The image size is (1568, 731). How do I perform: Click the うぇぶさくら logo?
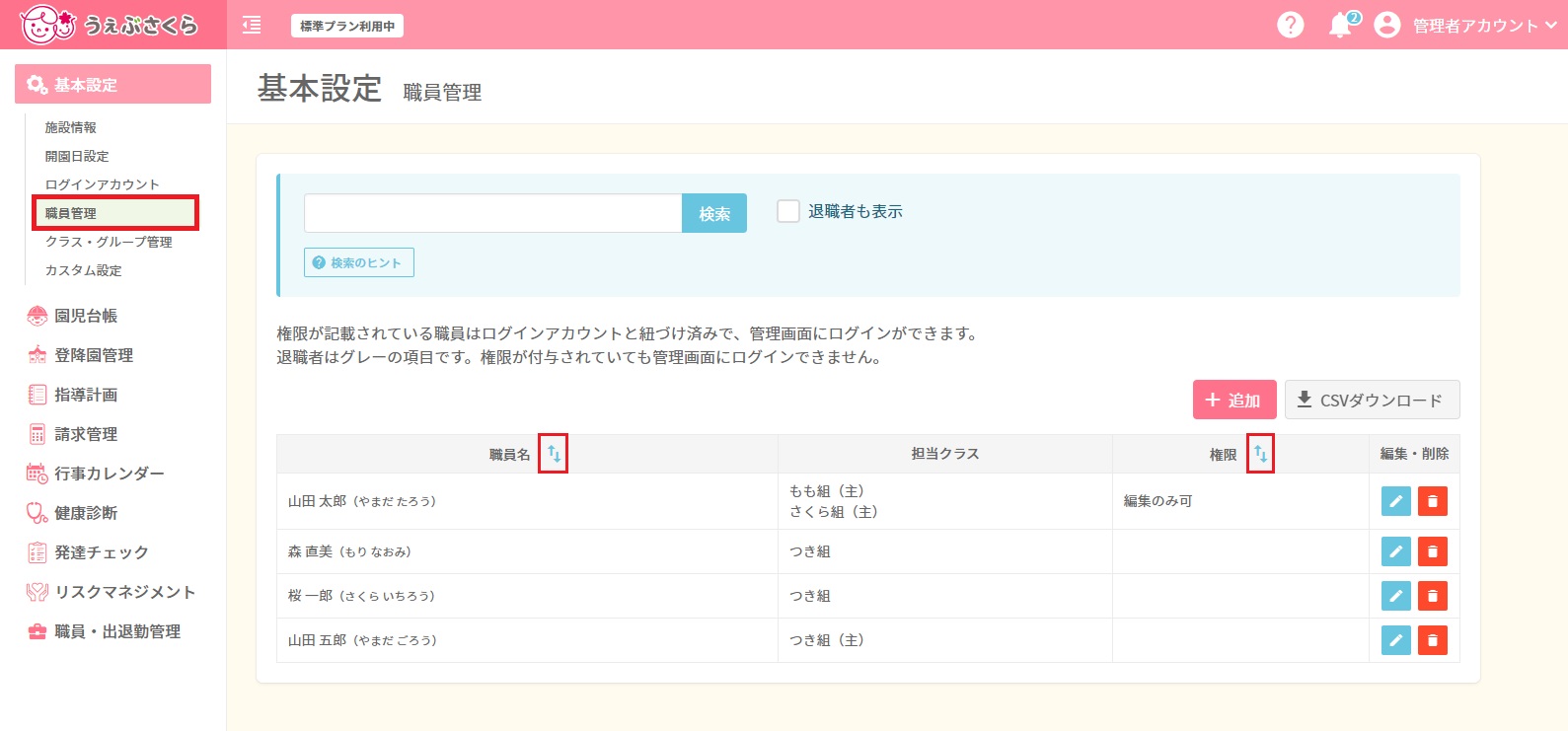coord(110,25)
